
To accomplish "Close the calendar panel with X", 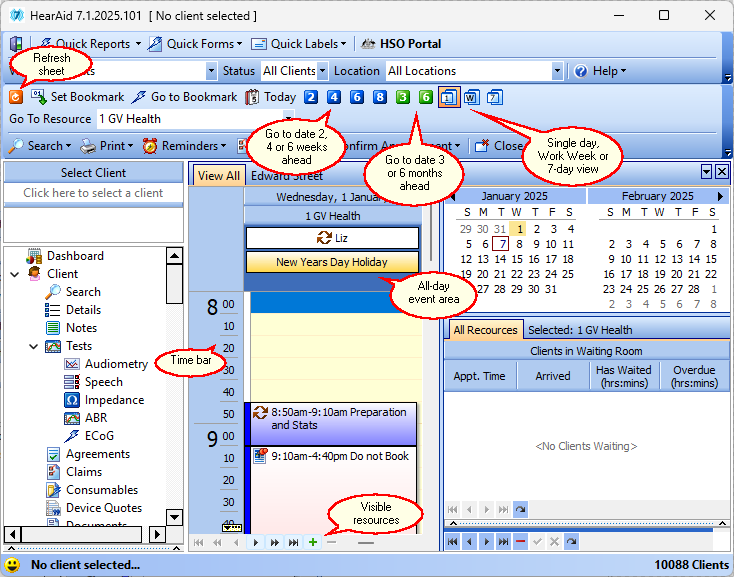I will (x=722, y=172).
